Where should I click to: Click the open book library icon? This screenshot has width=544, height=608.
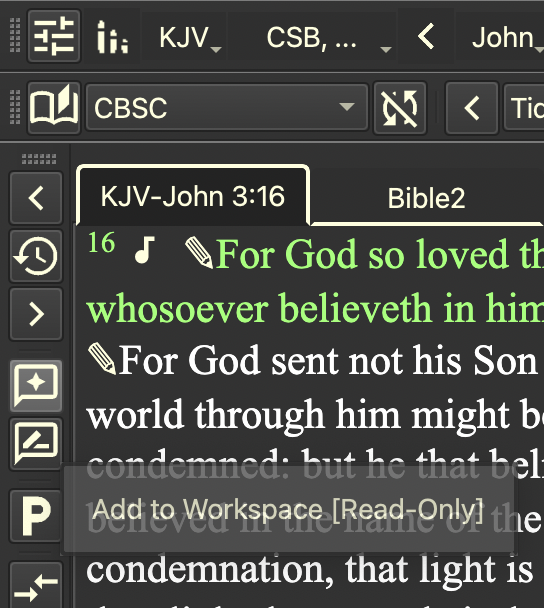pyautogui.click(x=54, y=107)
